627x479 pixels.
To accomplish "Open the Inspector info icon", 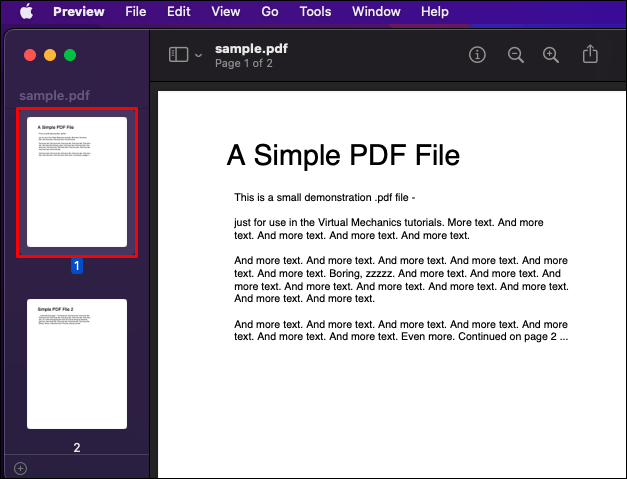I will click(x=477, y=55).
